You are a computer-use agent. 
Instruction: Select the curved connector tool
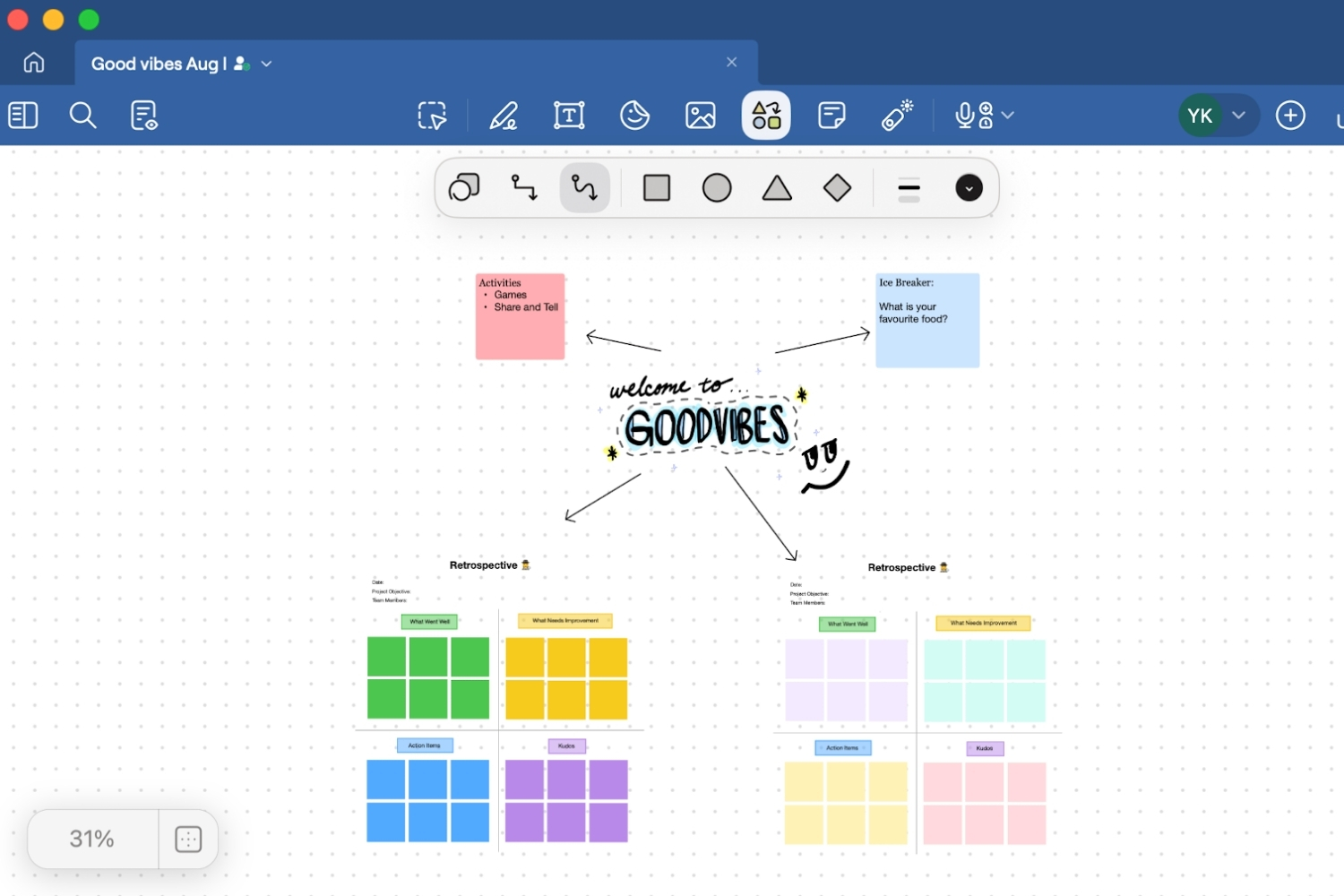(584, 188)
